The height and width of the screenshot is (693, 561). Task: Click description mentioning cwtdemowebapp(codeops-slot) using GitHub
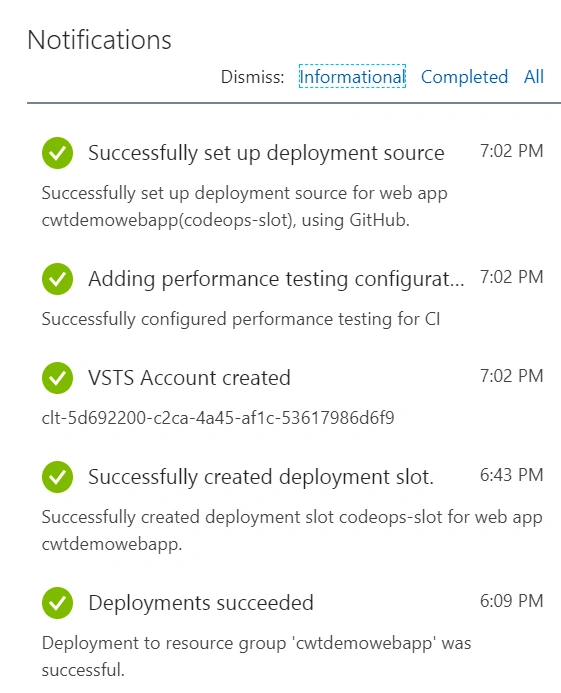pos(244,206)
